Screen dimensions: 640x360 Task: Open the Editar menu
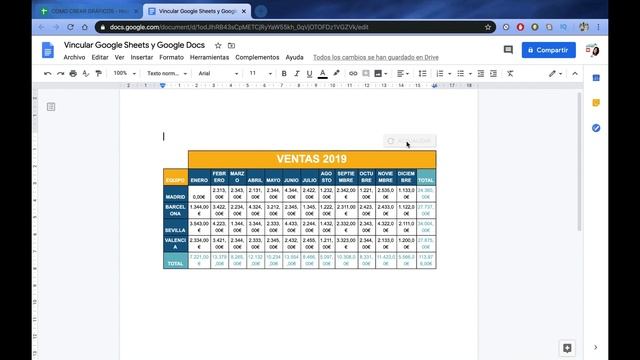coord(100,58)
